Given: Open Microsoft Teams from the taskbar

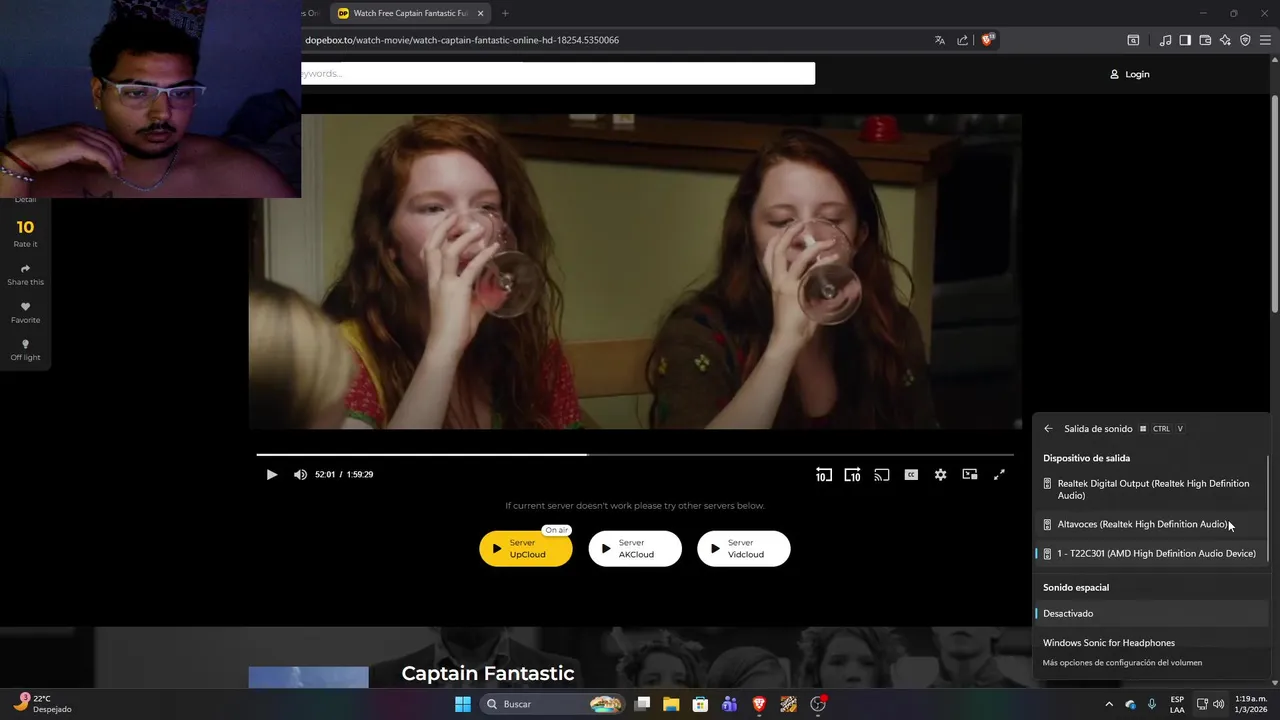Looking at the screenshot, I should [x=729, y=704].
